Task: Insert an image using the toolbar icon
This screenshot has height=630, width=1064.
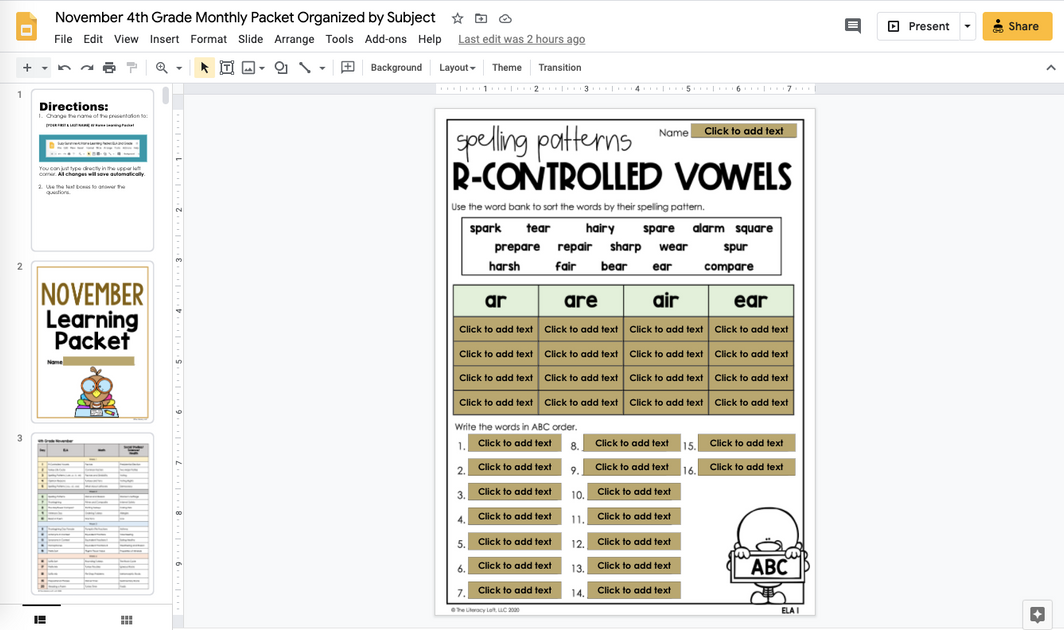Action: (x=249, y=67)
